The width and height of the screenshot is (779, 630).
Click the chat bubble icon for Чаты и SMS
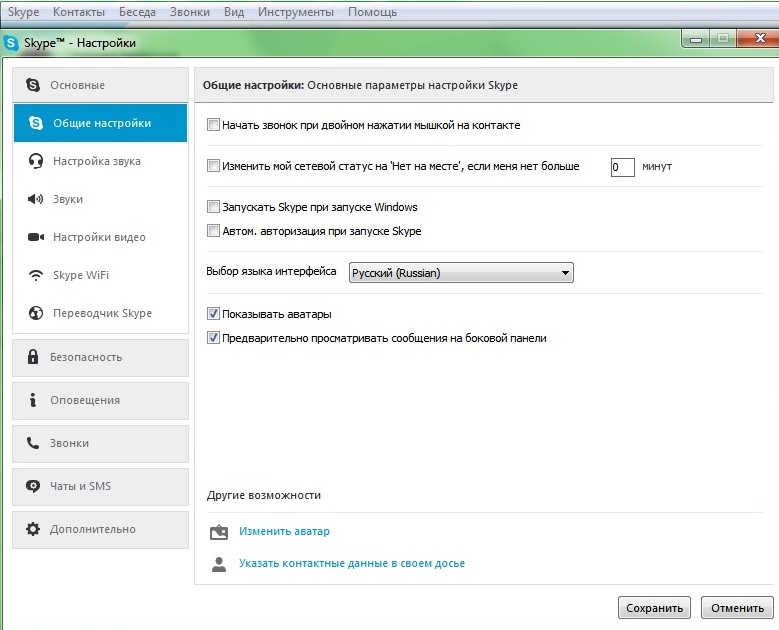point(33,486)
